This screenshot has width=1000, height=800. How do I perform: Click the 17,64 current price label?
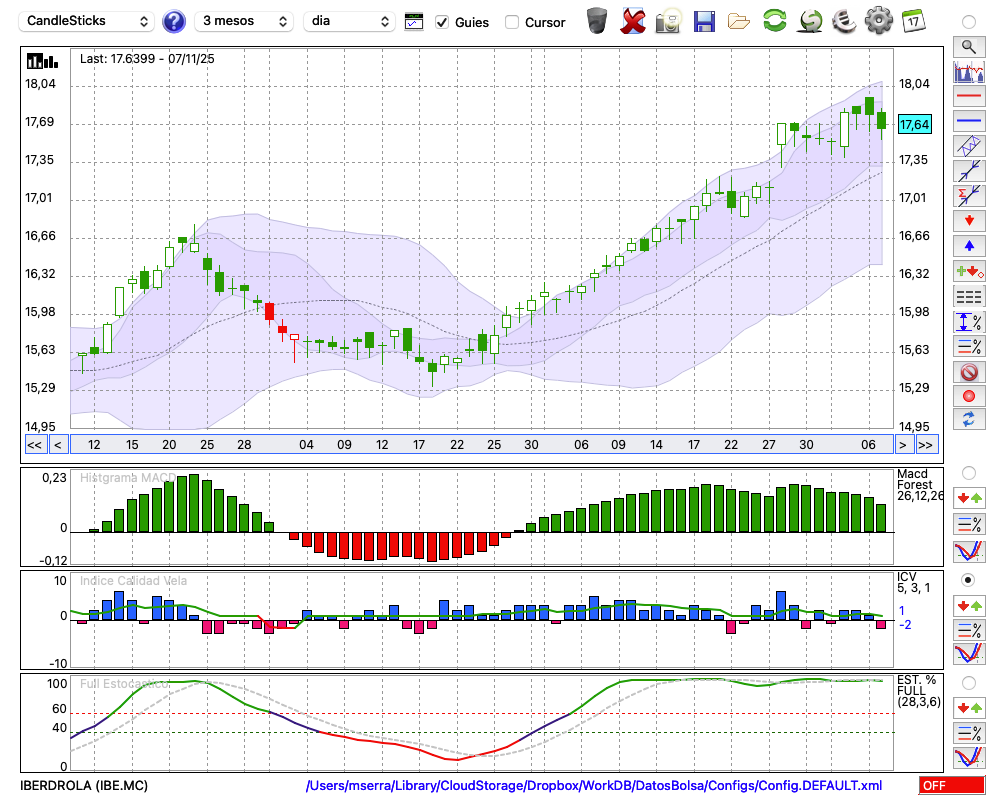coord(914,124)
